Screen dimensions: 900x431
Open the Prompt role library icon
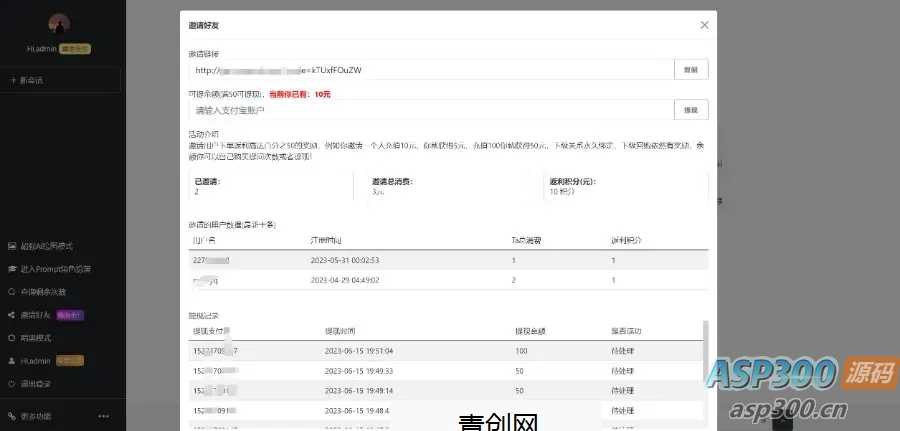pos(11,269)
